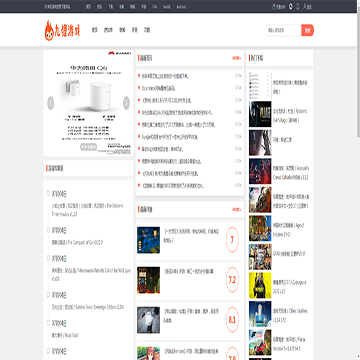Viewport: 360px width, 360px height.
Task: Open the GTA5 download link text
Action: click(289, 254)
